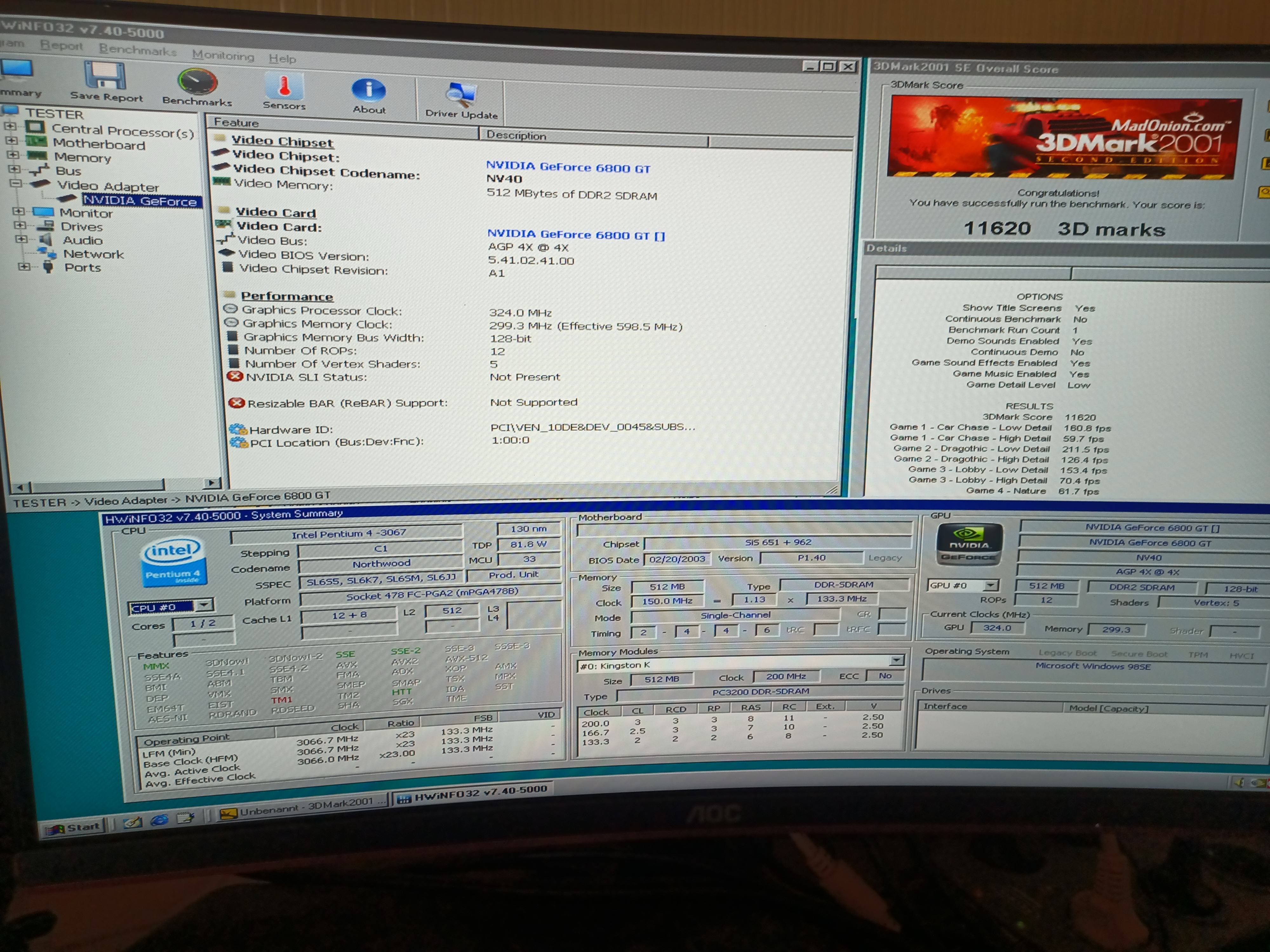Viewport: 1270px width, 952px height.
Task: Click the NVIDIA GeForce logo image
Action: pyautogui.click(x=969, y=544)
